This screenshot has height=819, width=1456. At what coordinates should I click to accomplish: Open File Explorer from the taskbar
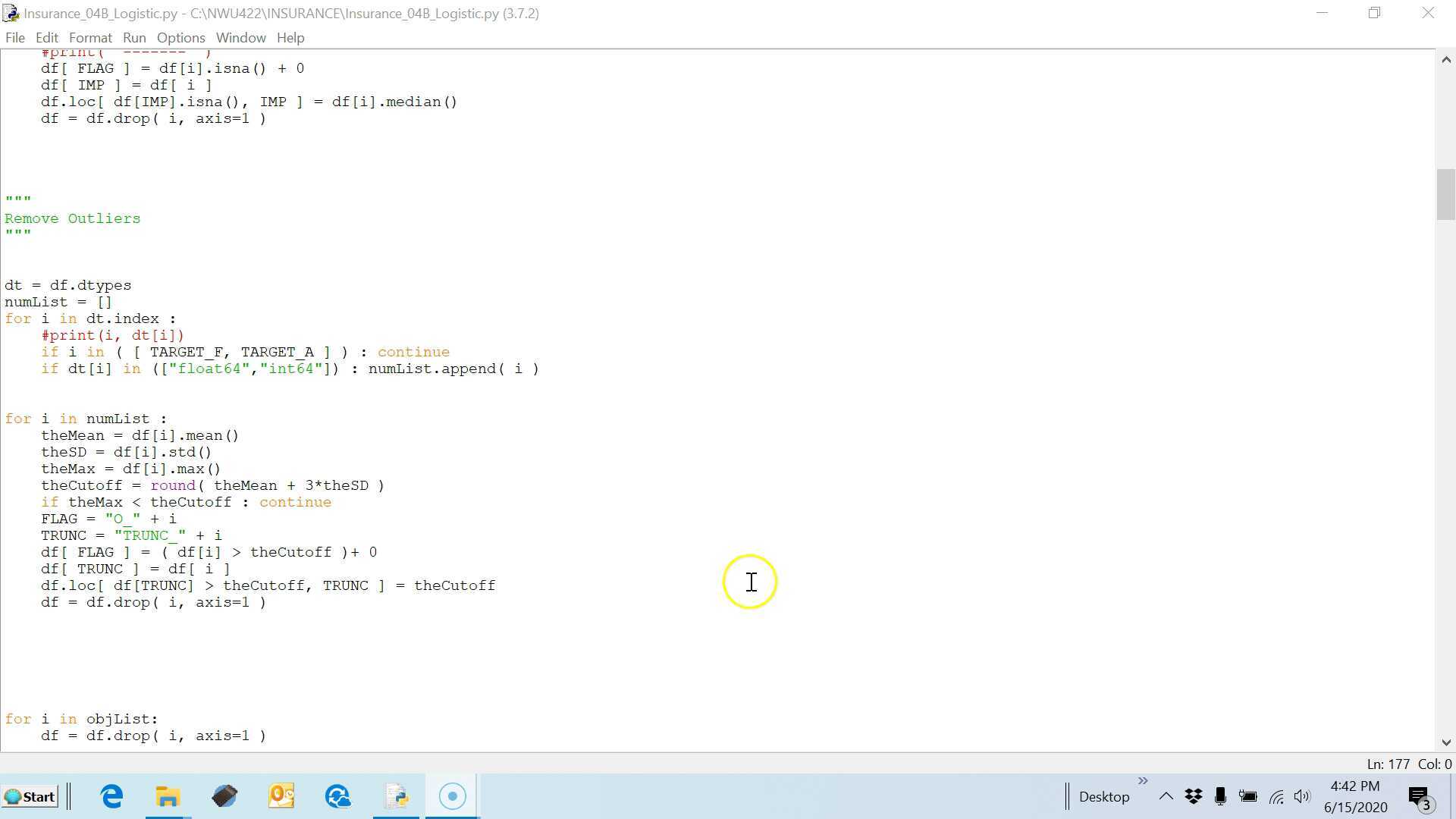point(168,796)
